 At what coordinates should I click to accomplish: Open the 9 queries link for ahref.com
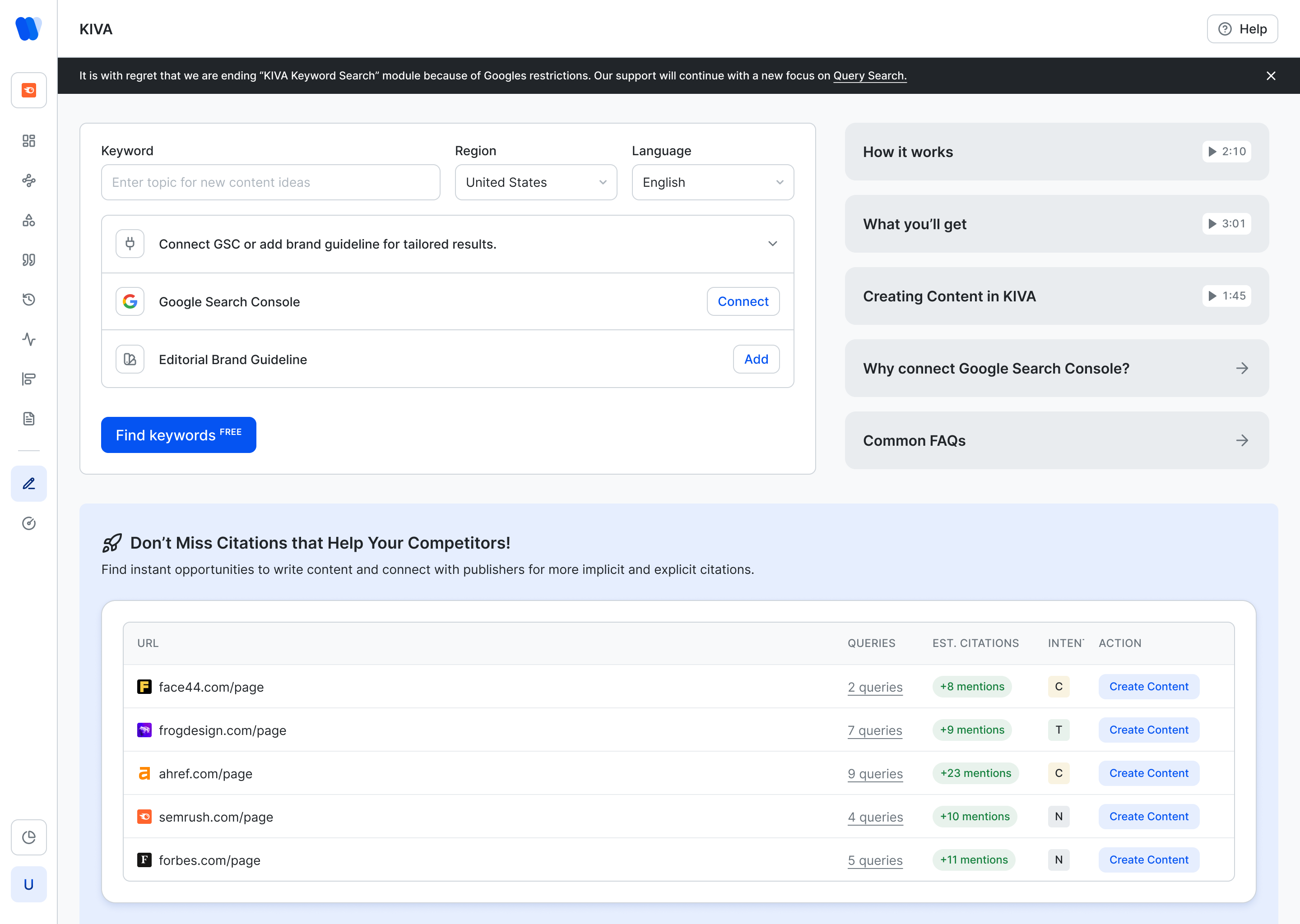[875, 774]
